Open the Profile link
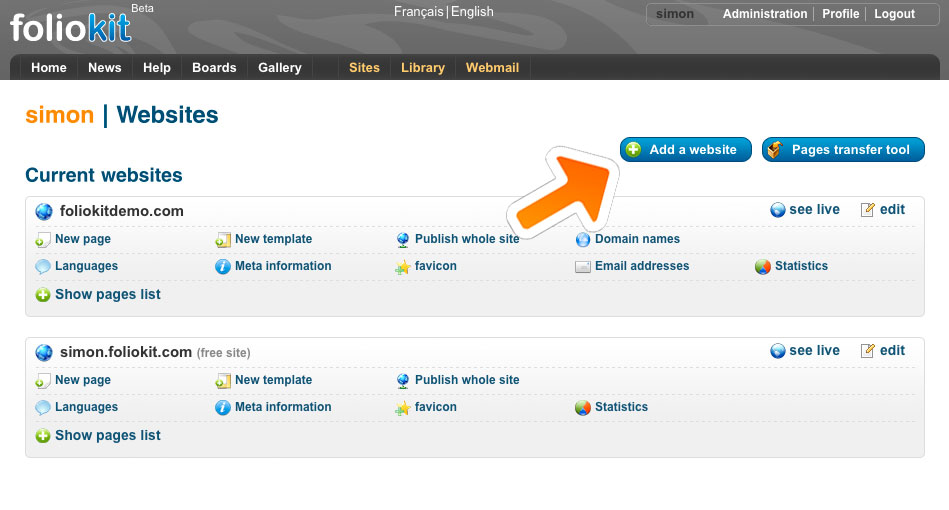The height and width of the screenshot is (510, 949). 841,14
